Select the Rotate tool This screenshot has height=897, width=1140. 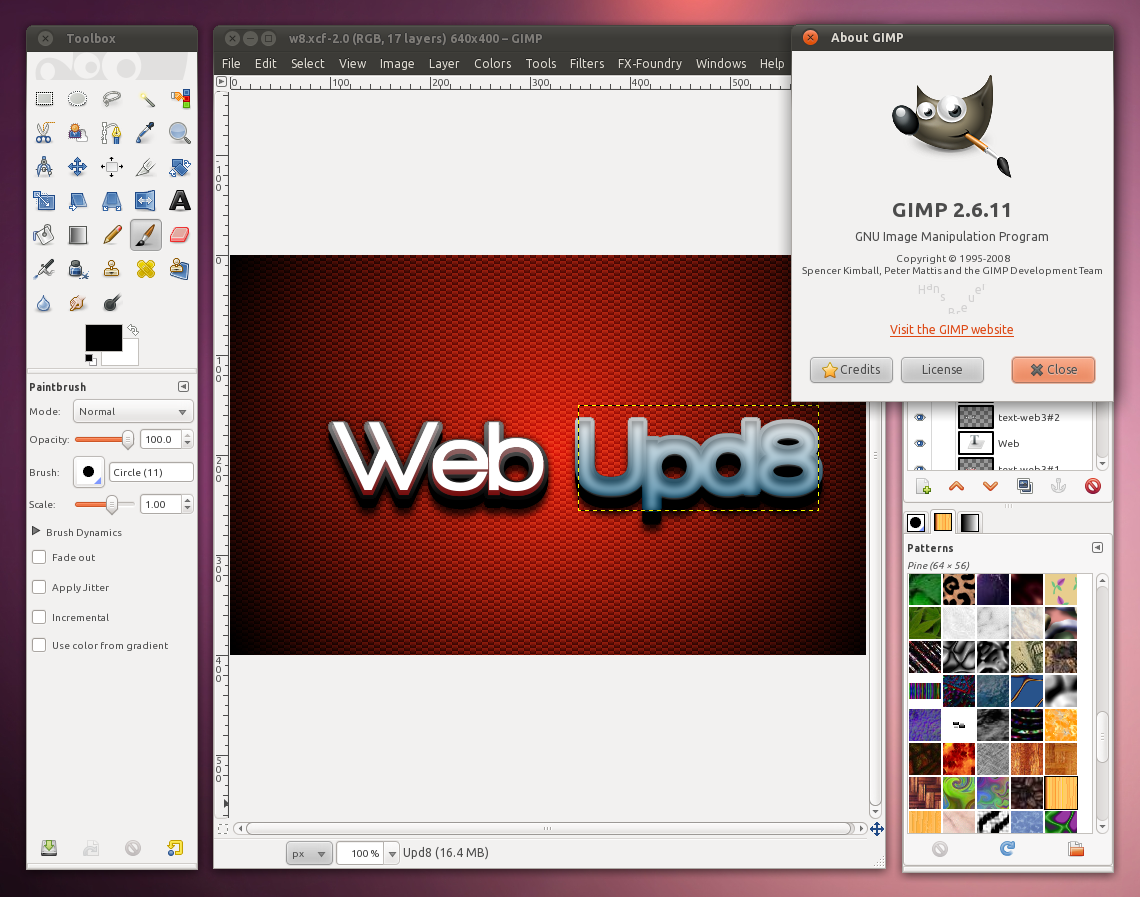180,167
